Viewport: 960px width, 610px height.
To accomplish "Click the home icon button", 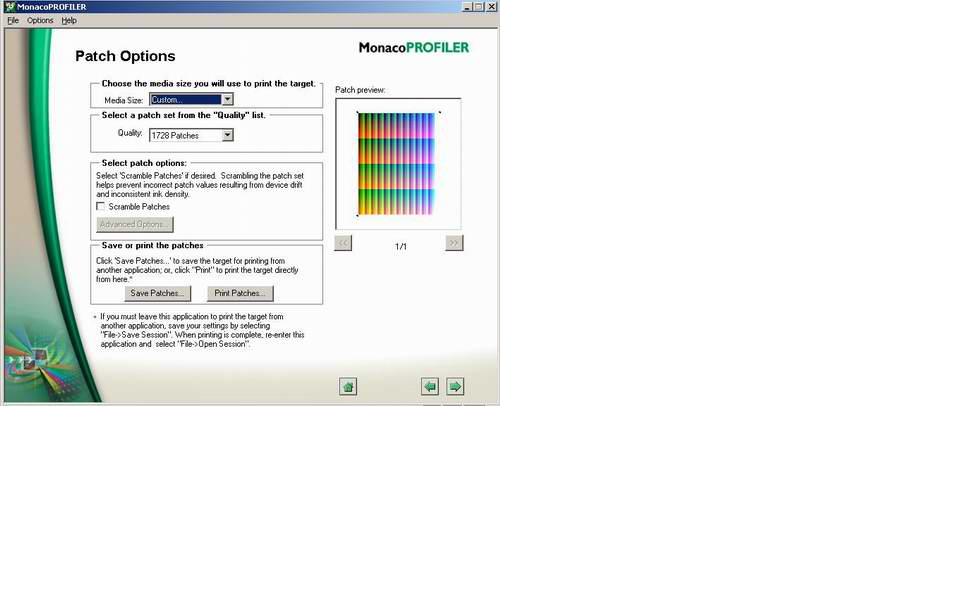I will pos(348,386).
